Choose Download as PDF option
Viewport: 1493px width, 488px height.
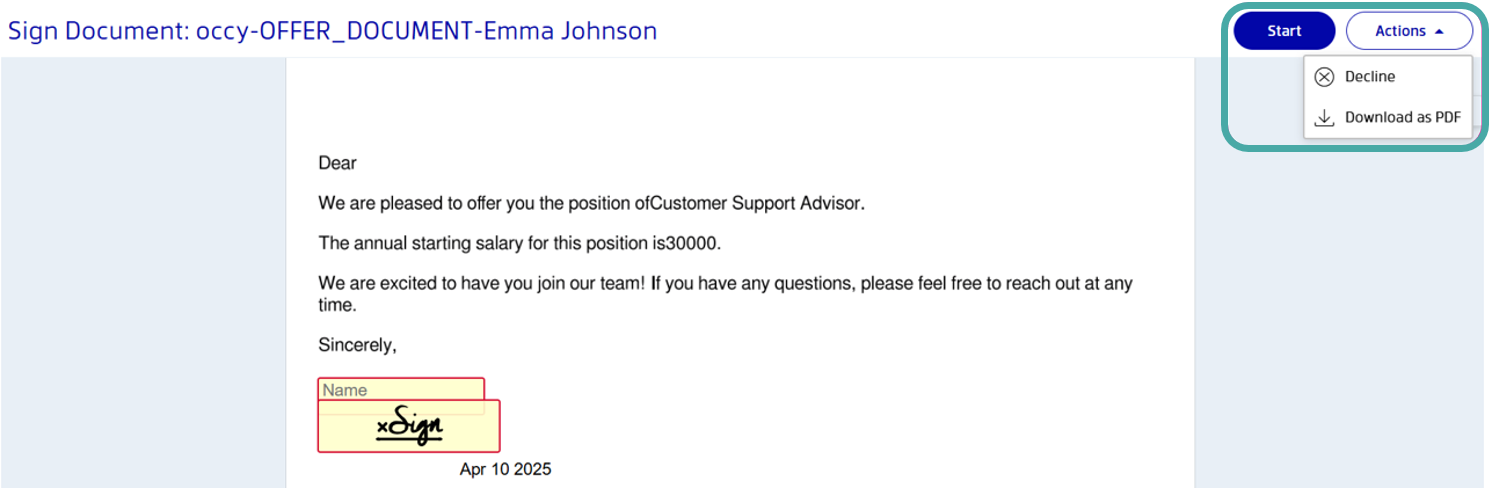coord(1402,117)
